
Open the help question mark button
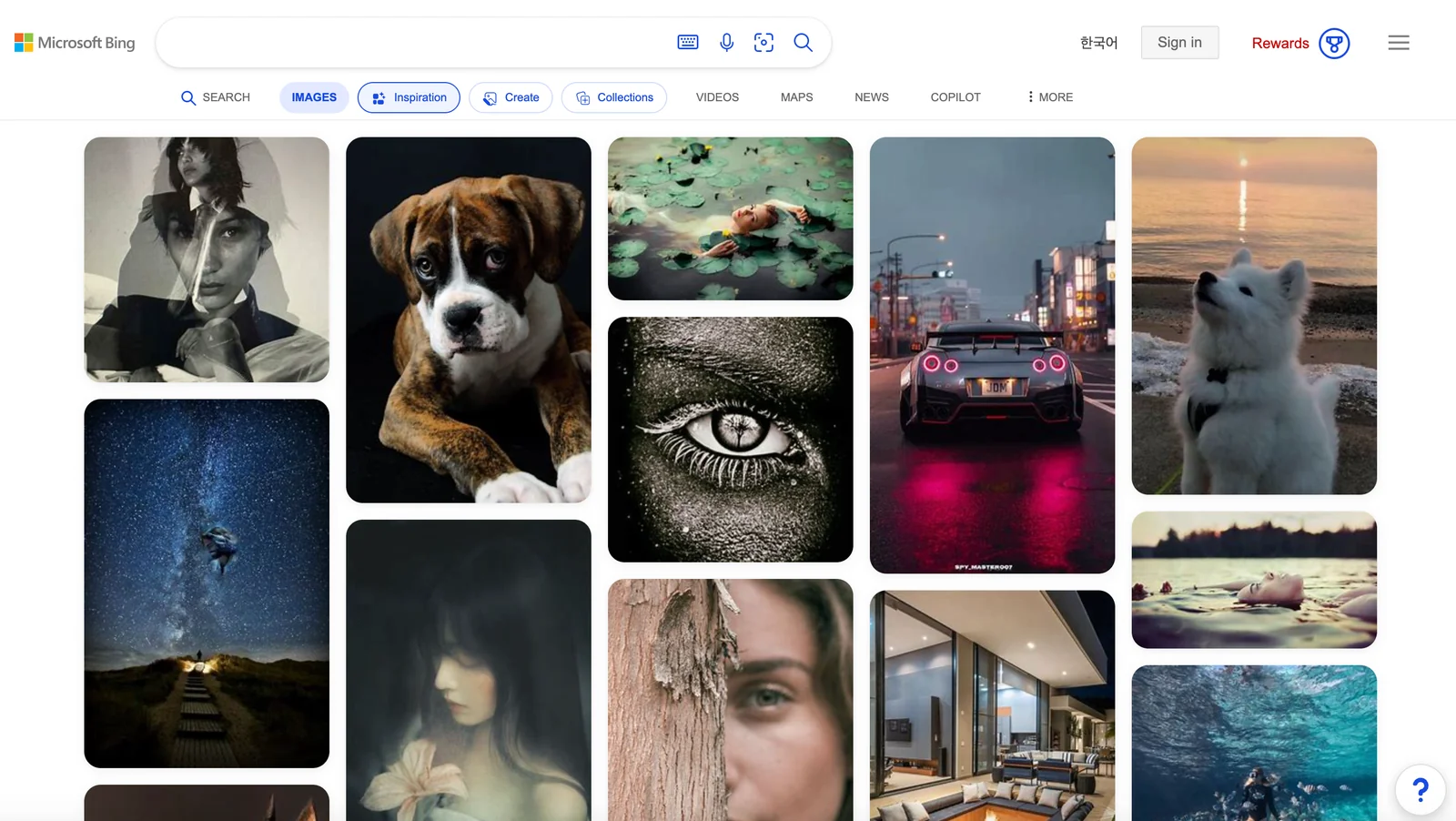pos(1420,789)
